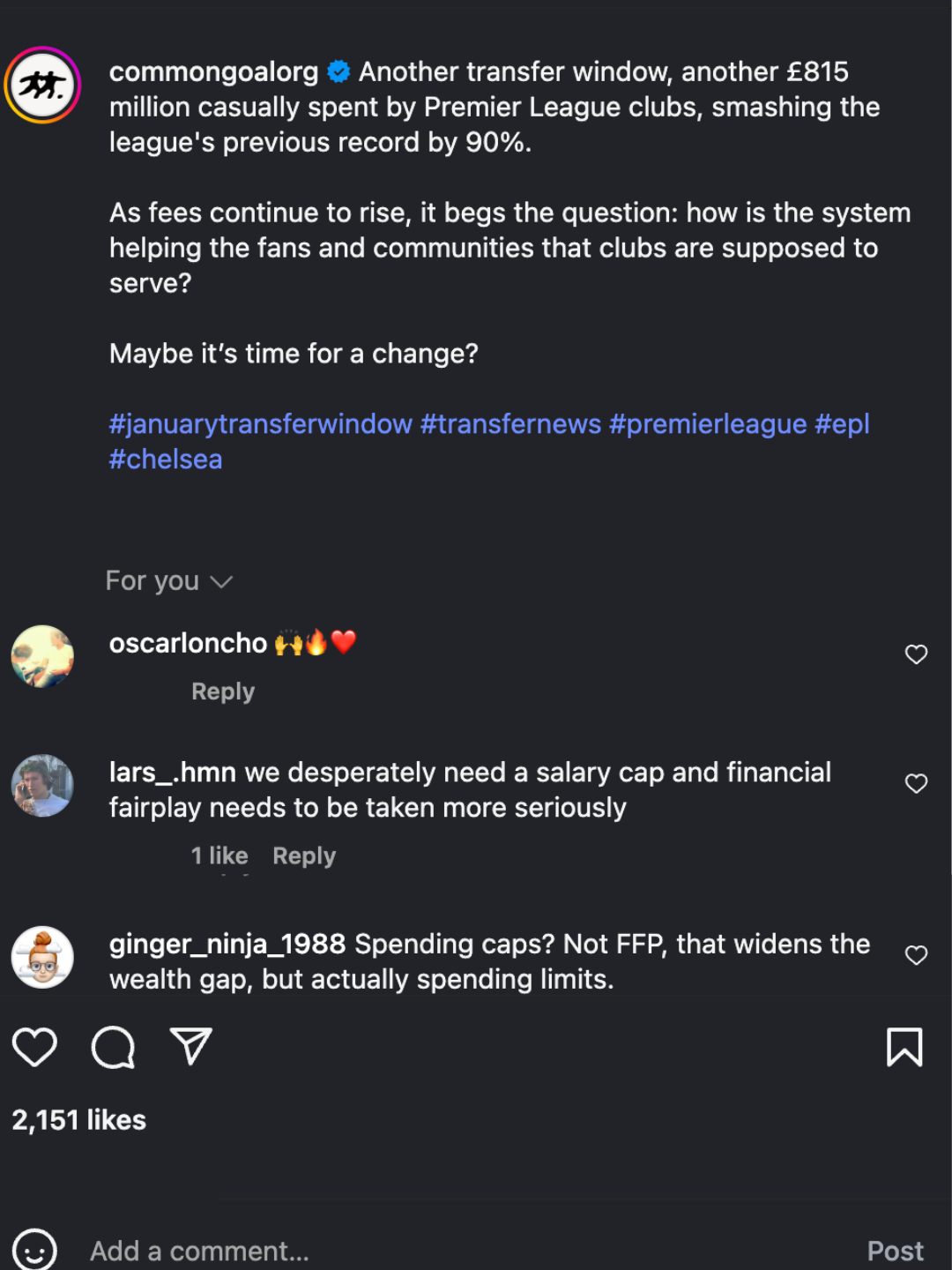View the 2,151 likes list

pyautogui.click(x=79, y=1120)
